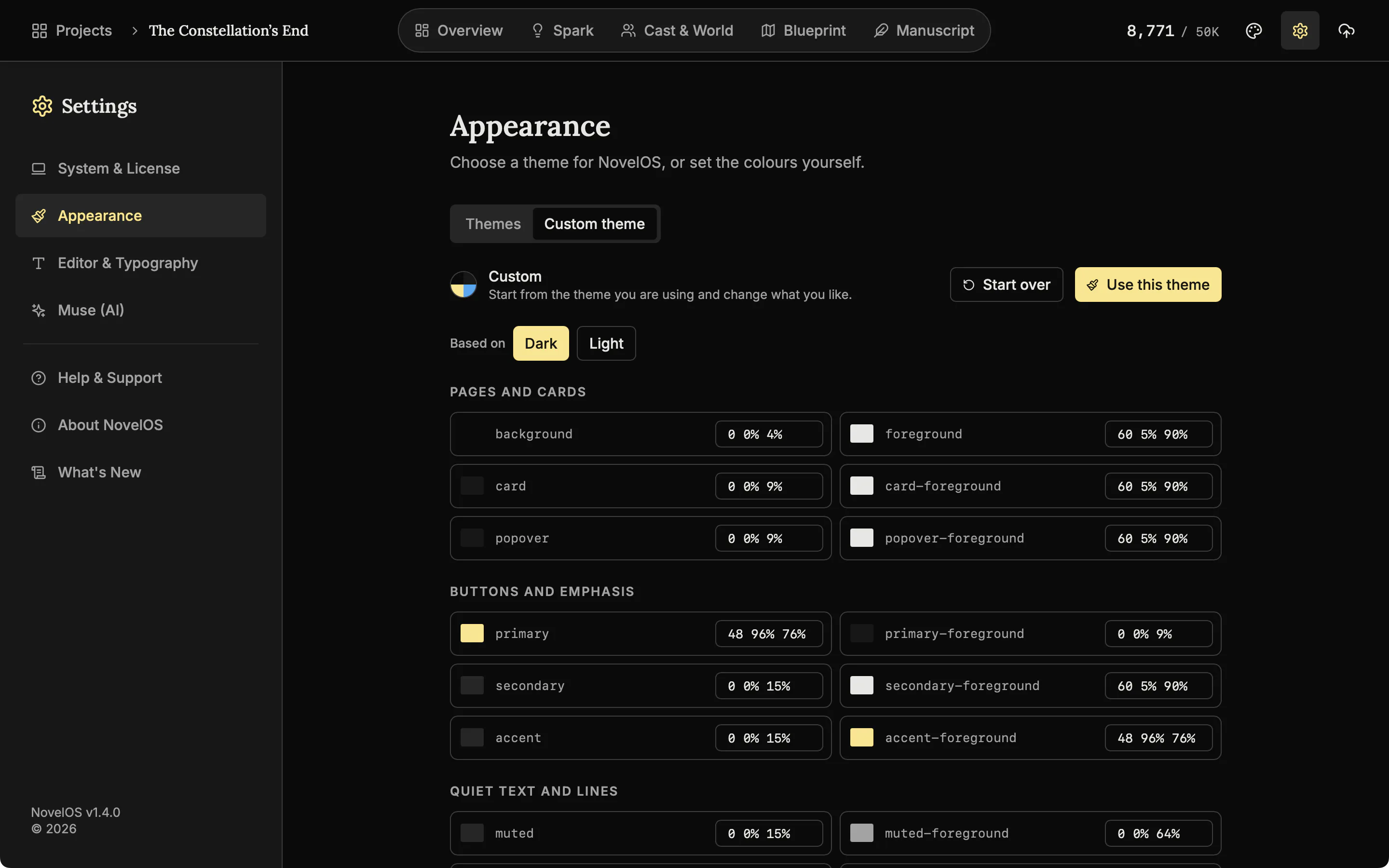1389x868 pixels.
Task: Click the Start over button
Action: (x=1006, y=285)
